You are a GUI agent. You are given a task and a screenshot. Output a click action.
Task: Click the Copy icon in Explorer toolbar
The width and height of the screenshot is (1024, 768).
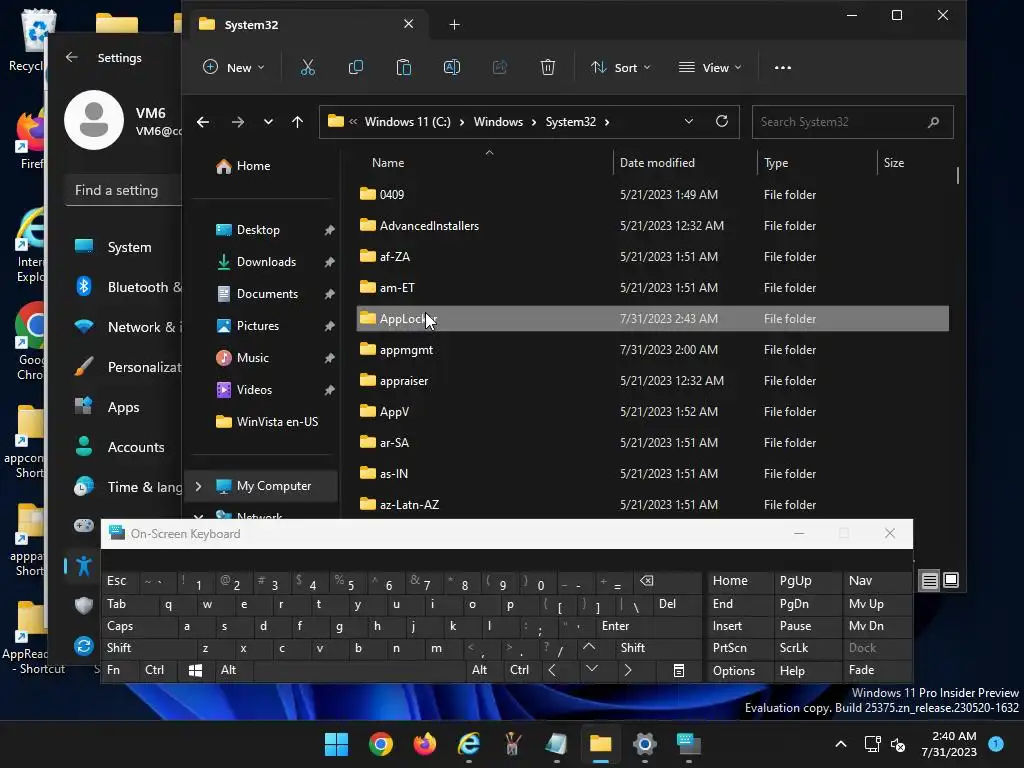coord(356,67)
